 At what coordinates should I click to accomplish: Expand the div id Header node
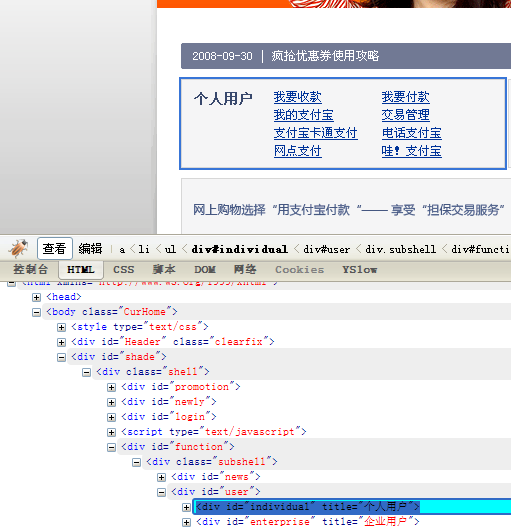(x=61, y=342)
